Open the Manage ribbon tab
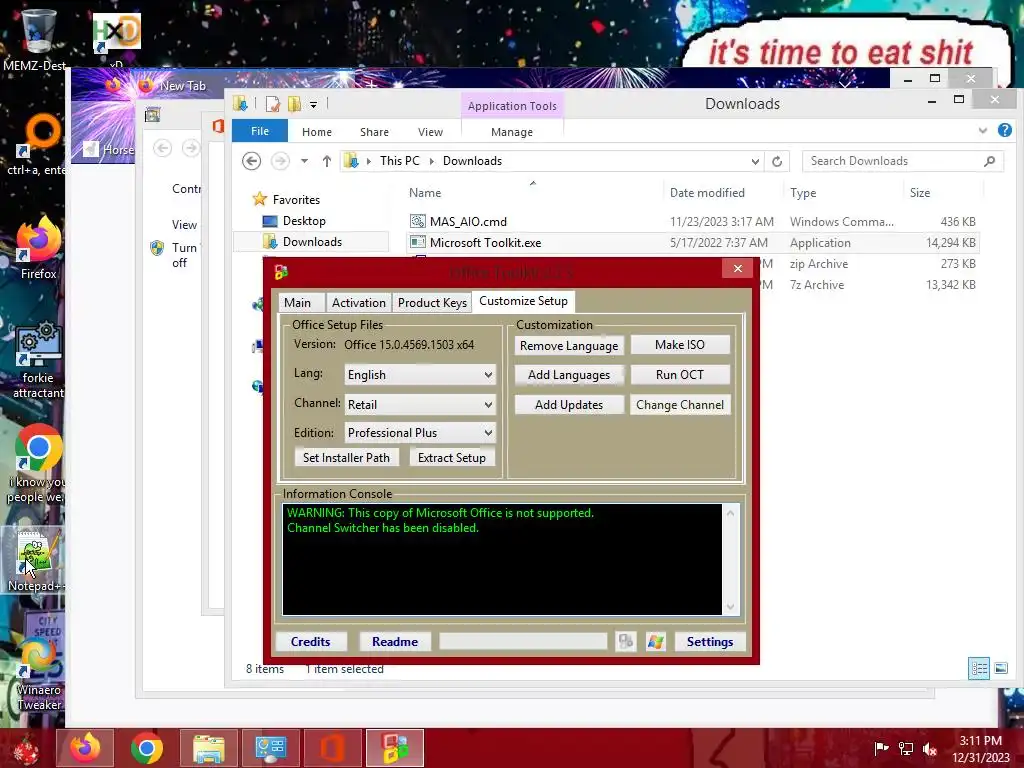The width and height of the screenshot is (1024, 768). [x=512, y=132]
